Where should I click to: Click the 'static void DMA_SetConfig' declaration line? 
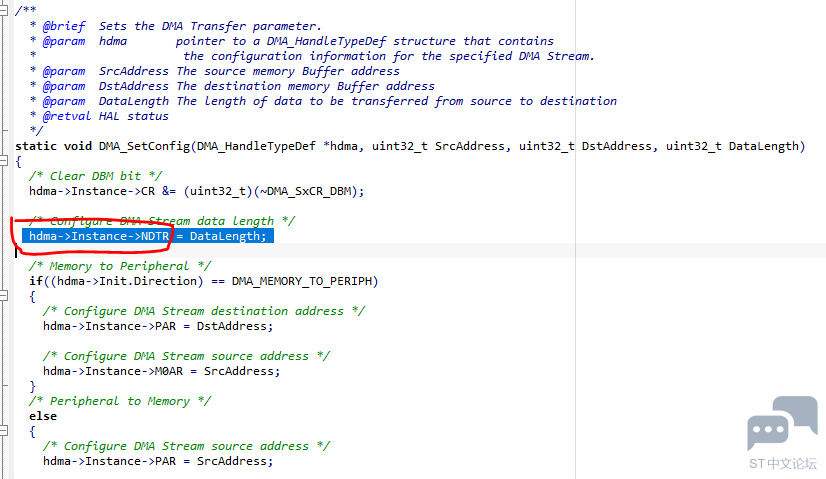pyautogui.click(x=410, y=146)
